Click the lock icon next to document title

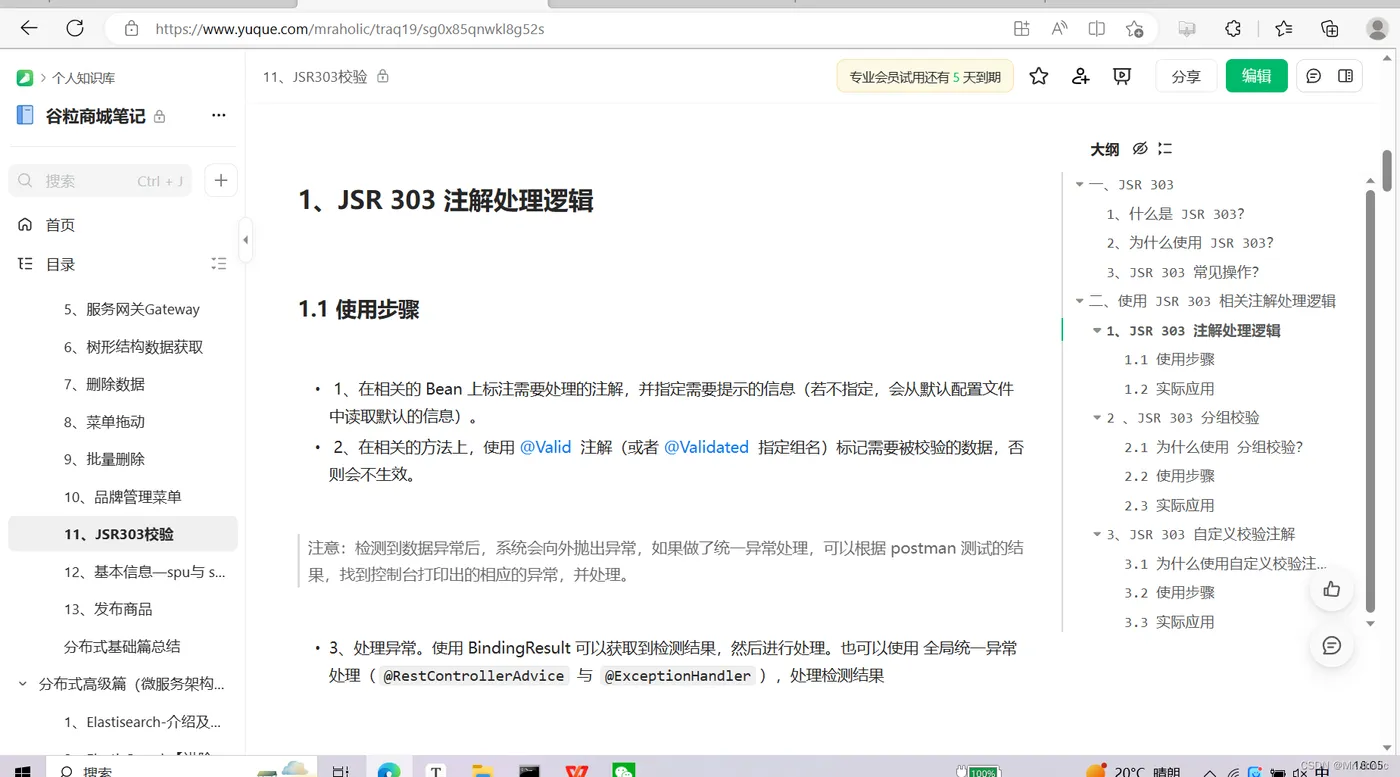[382, 77]
